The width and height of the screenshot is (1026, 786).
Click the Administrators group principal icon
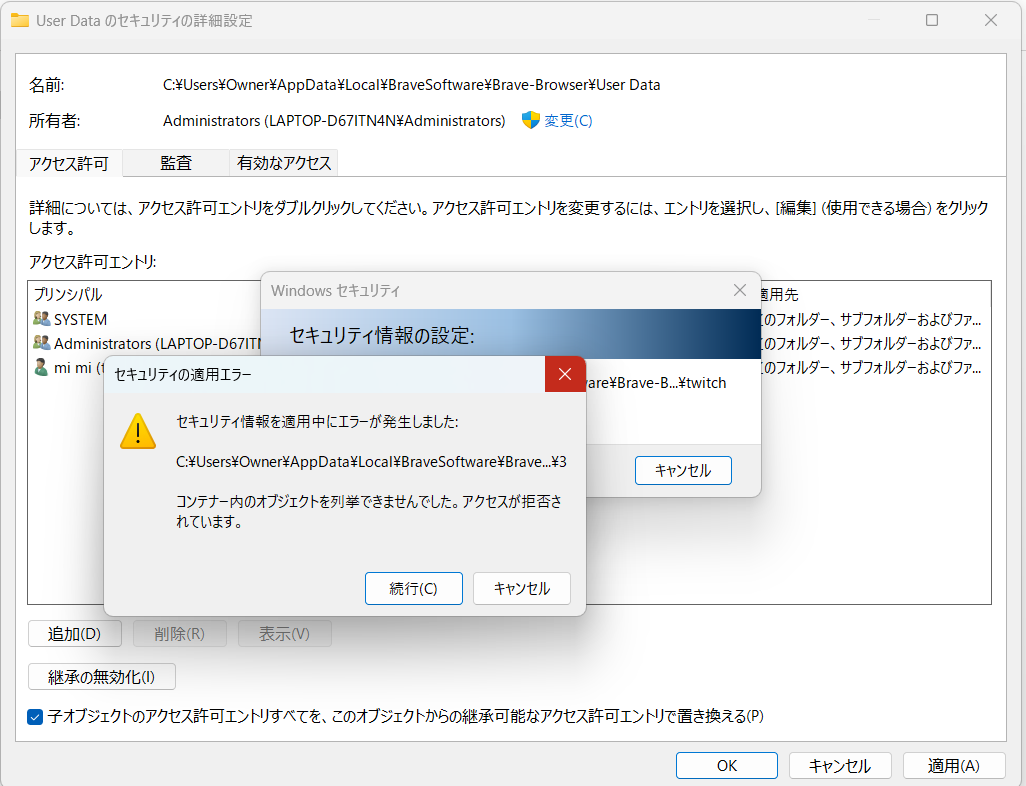click(41, 342)
